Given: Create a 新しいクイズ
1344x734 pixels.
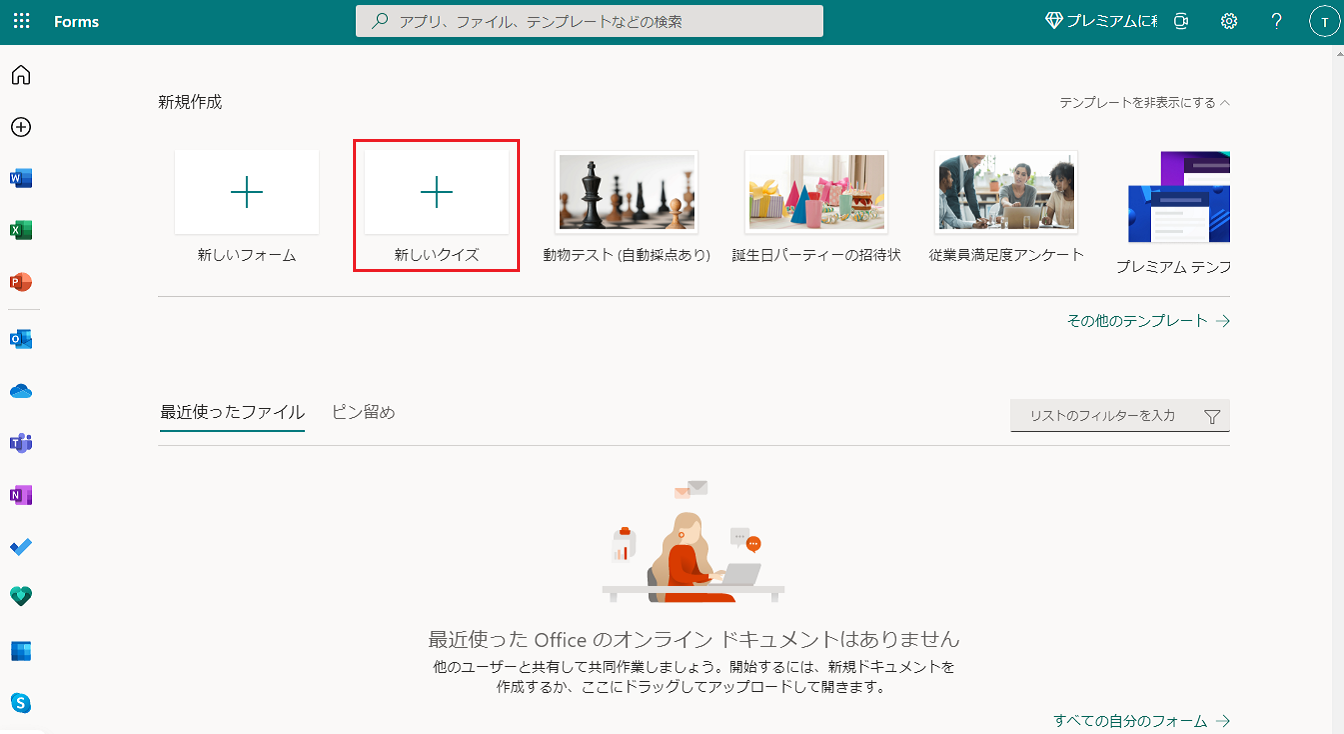Looking at the screenshot, I should pyautogui.click(x=436, y=205).
